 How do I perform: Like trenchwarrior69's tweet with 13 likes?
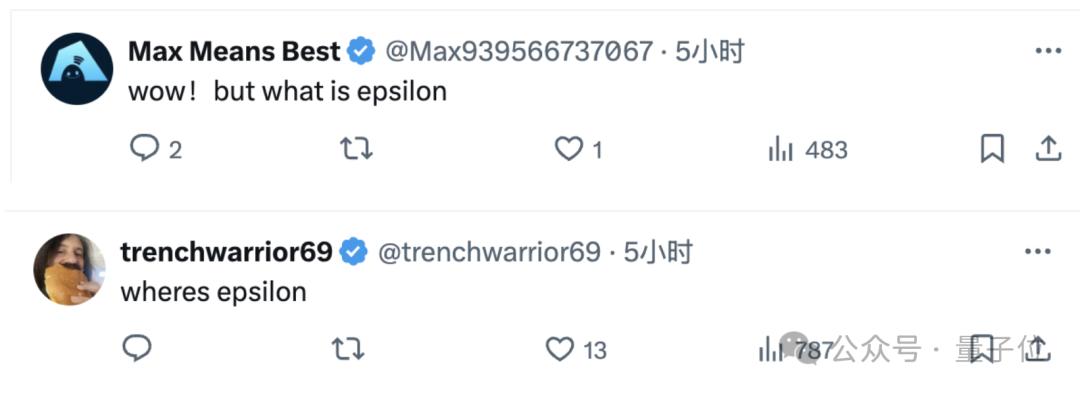[x=577, y=350]
